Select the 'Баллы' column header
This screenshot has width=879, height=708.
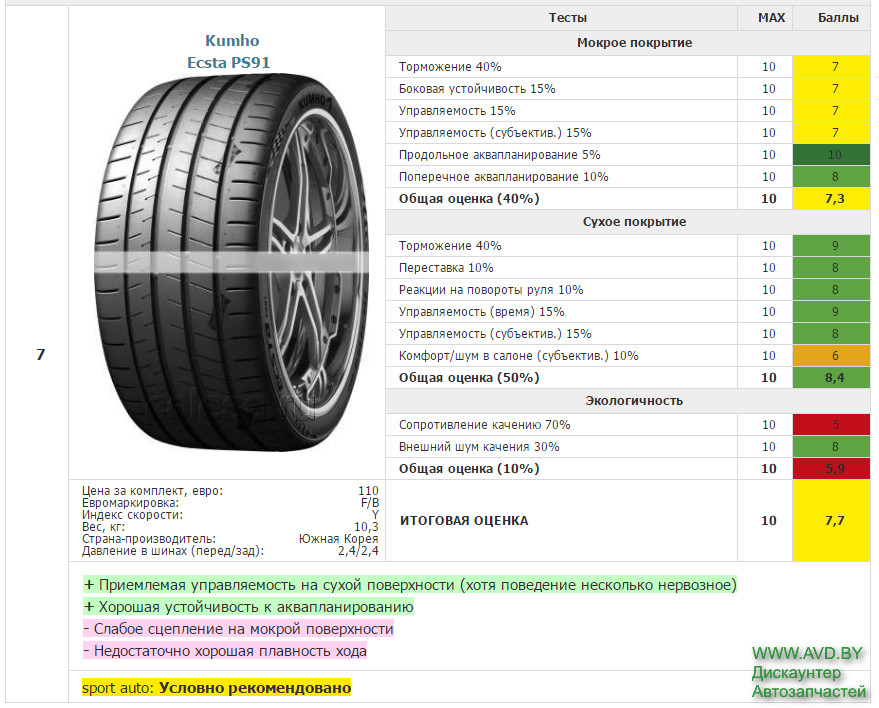click(838, 18)
